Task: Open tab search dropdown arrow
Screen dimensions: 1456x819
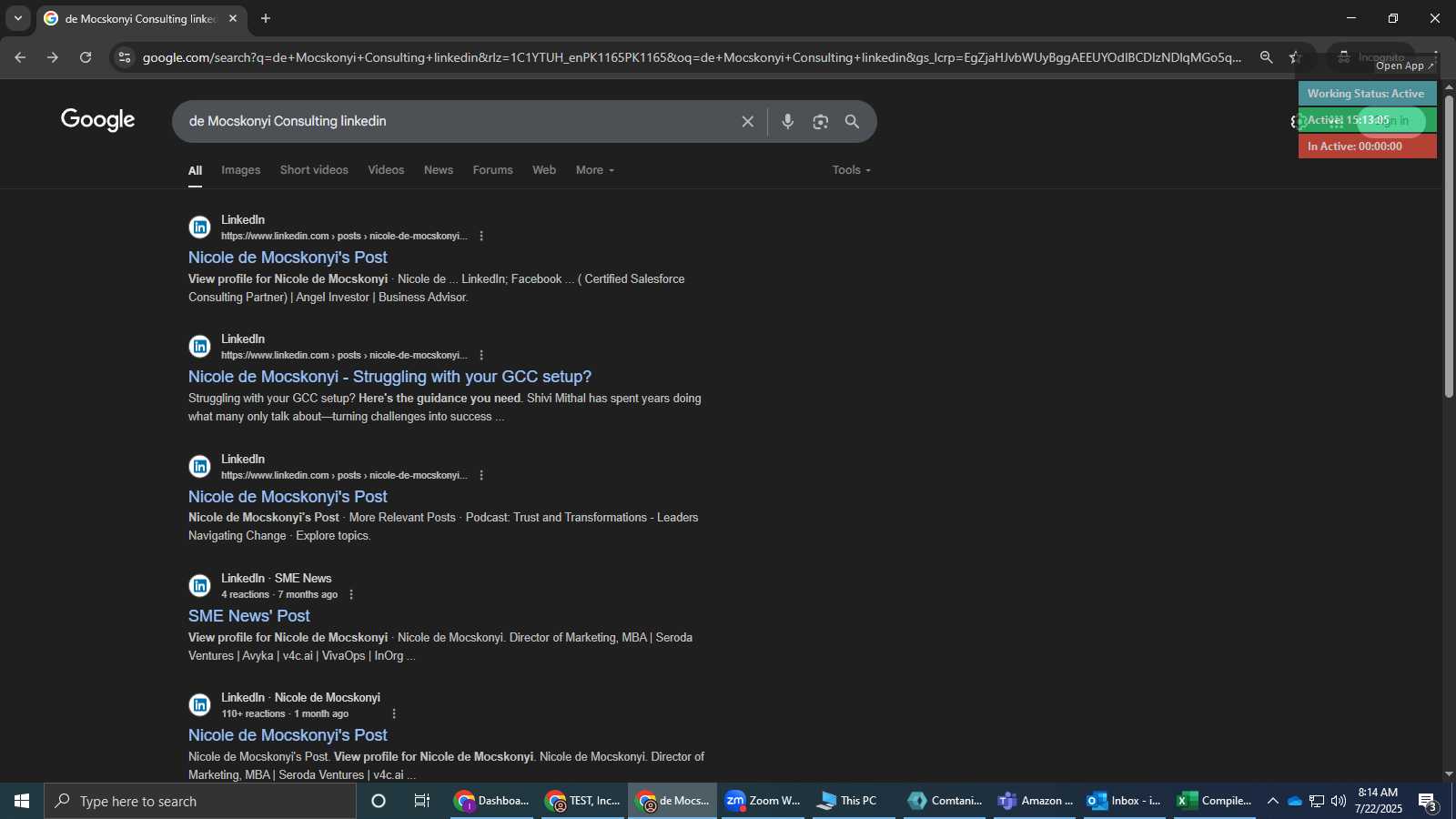Action: (x=17, y=18)
